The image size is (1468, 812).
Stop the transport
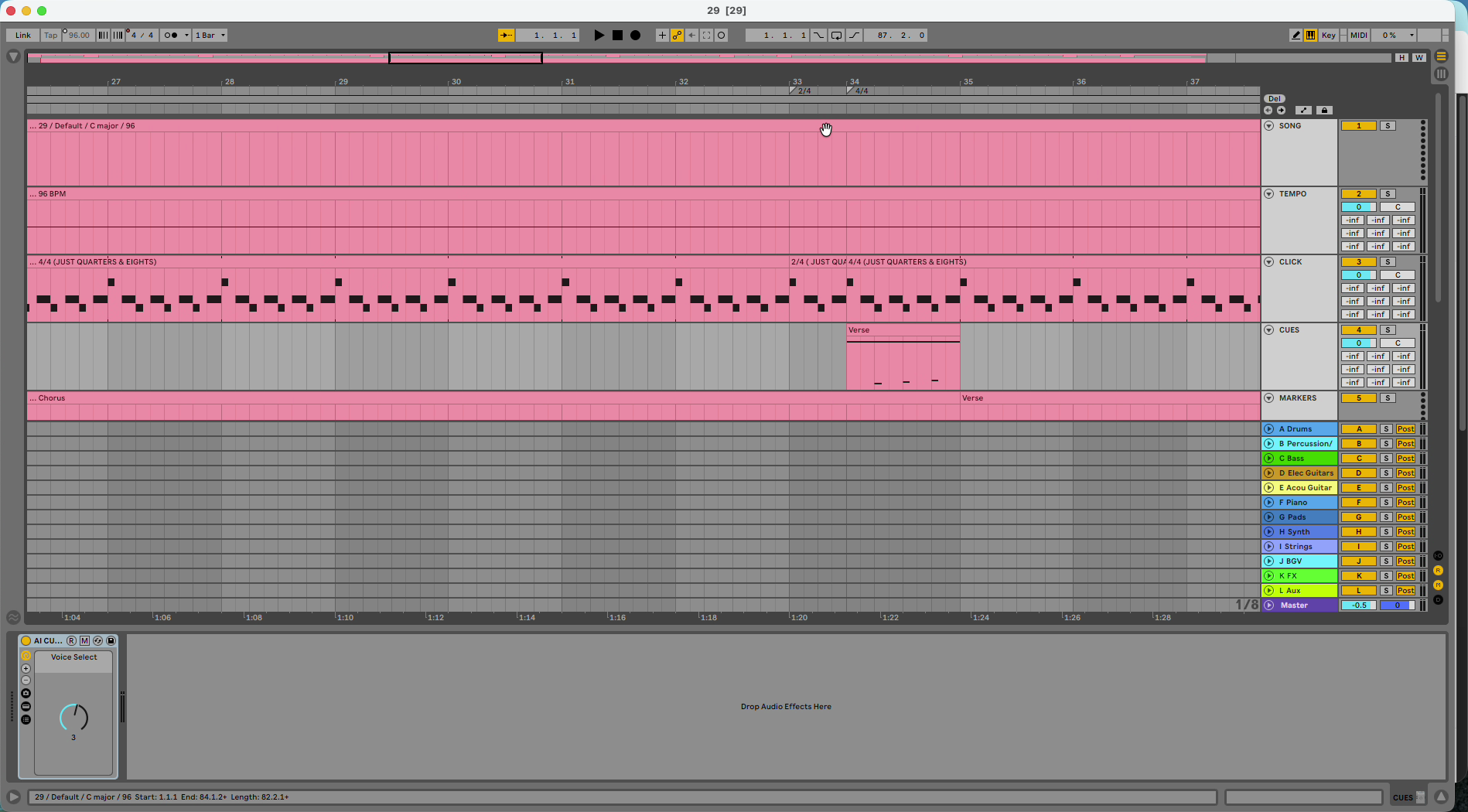coord(617,36)
